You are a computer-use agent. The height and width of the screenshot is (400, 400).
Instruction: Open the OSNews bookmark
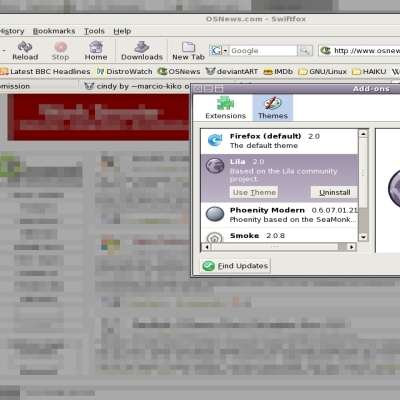[179, 72]
